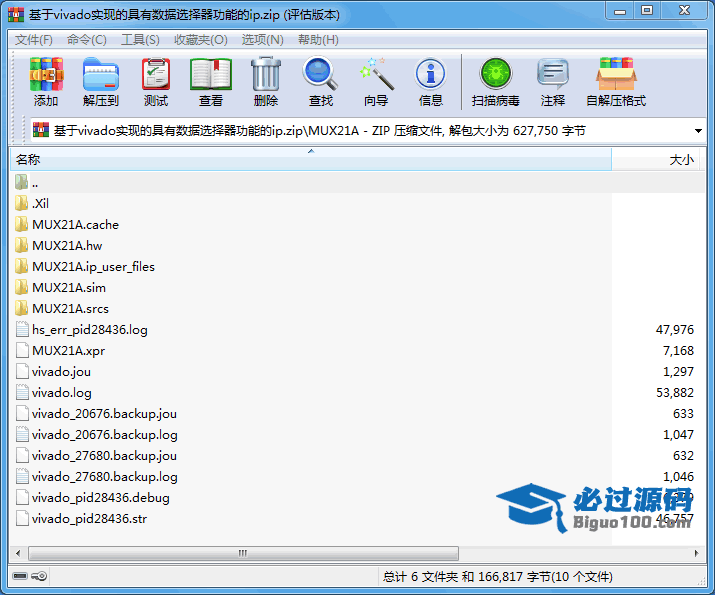Viewport: 715px width, 595px height.
Task: Run 测试 (Test) archive tool
Action: pyautogui.click(x=156, y=82)
